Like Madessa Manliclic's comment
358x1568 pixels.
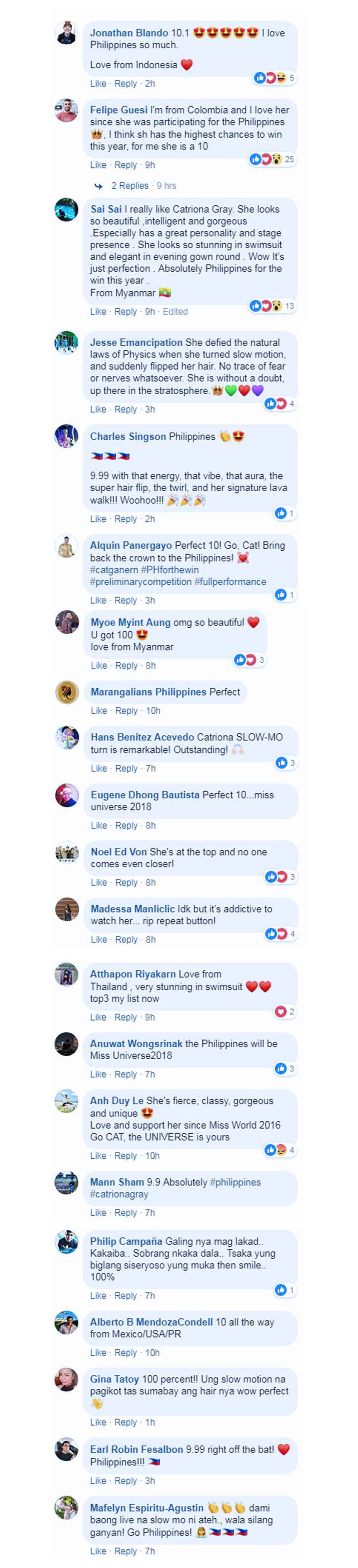pyautogui.click(x=99, y=939)
